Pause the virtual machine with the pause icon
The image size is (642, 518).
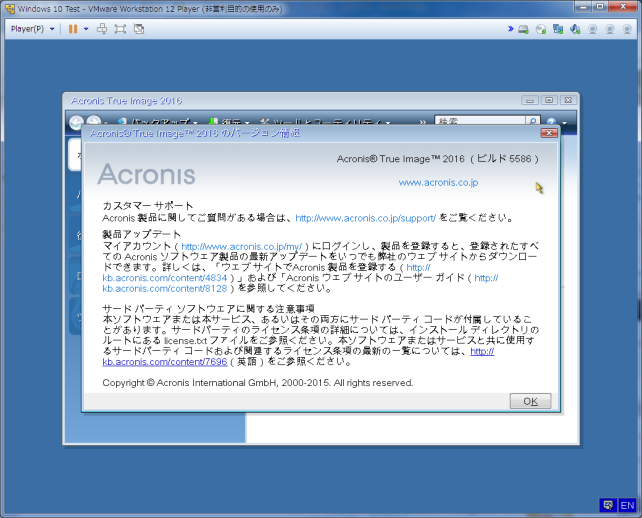(x=73, y=29)
